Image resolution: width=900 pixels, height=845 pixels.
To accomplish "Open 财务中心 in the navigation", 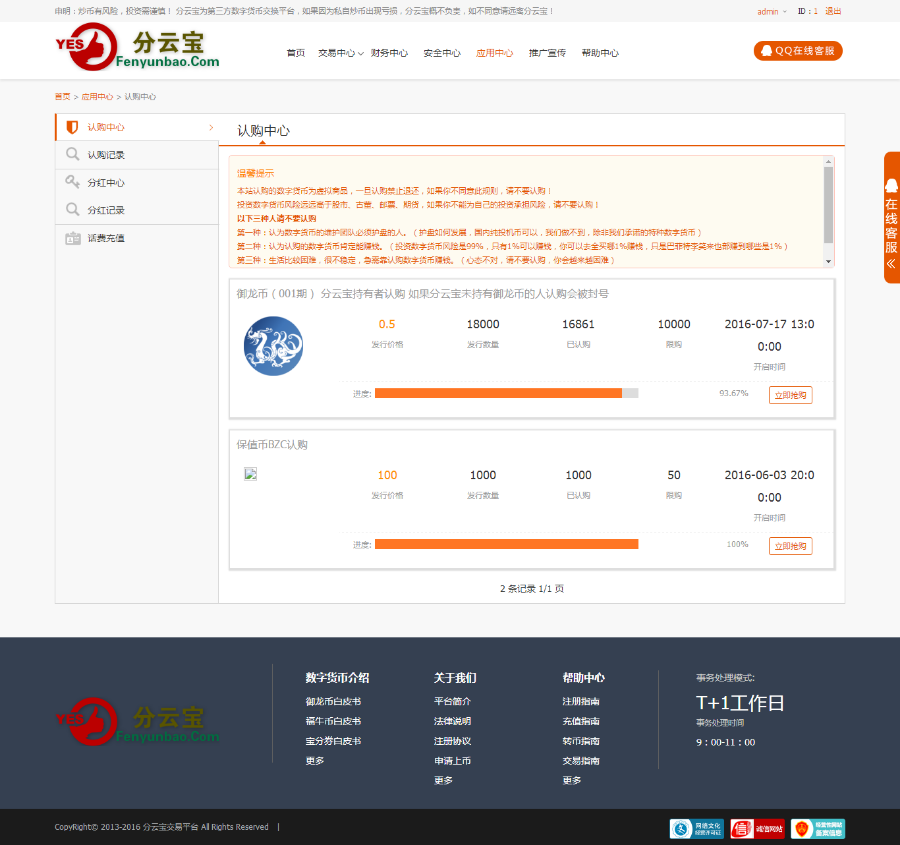I will (389, 53).
